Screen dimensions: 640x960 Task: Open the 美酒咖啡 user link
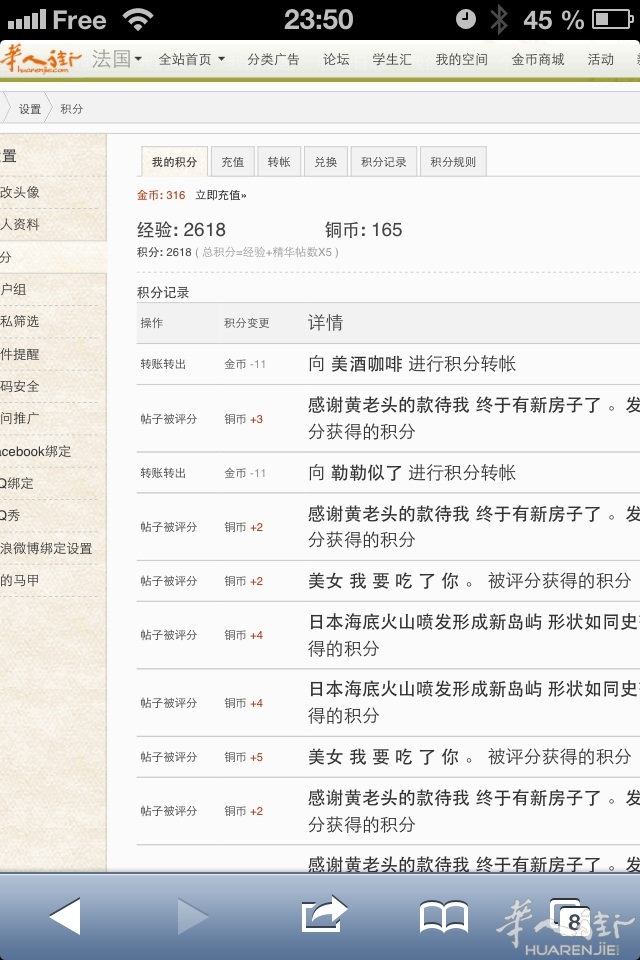[x=366, y=364]
